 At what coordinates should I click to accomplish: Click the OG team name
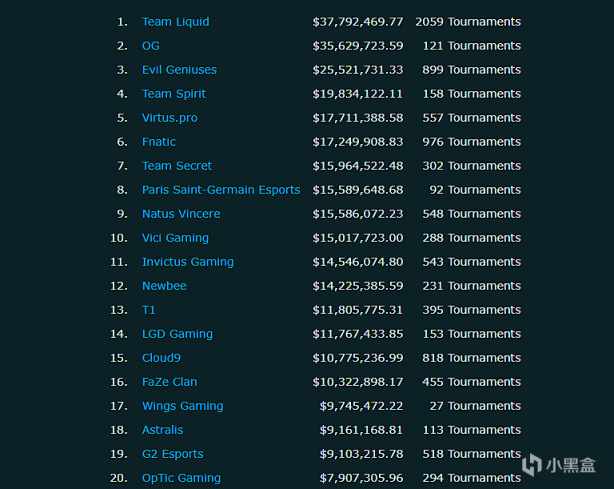151,46
